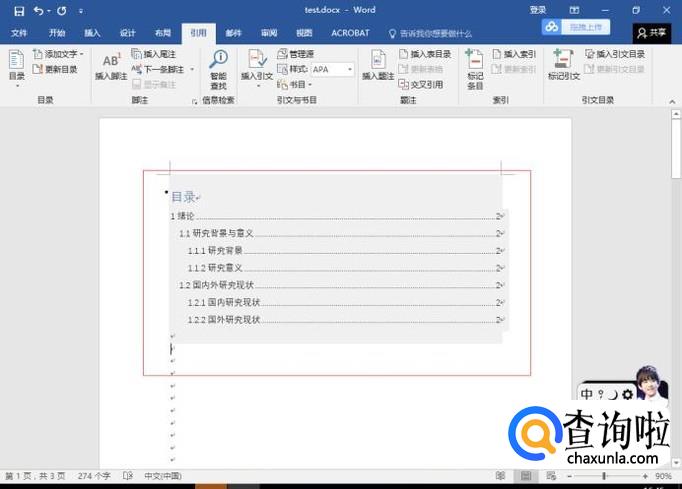Click the vertical scrollbar down arrow
Viewport: 682px width, 489px height.
675,463
